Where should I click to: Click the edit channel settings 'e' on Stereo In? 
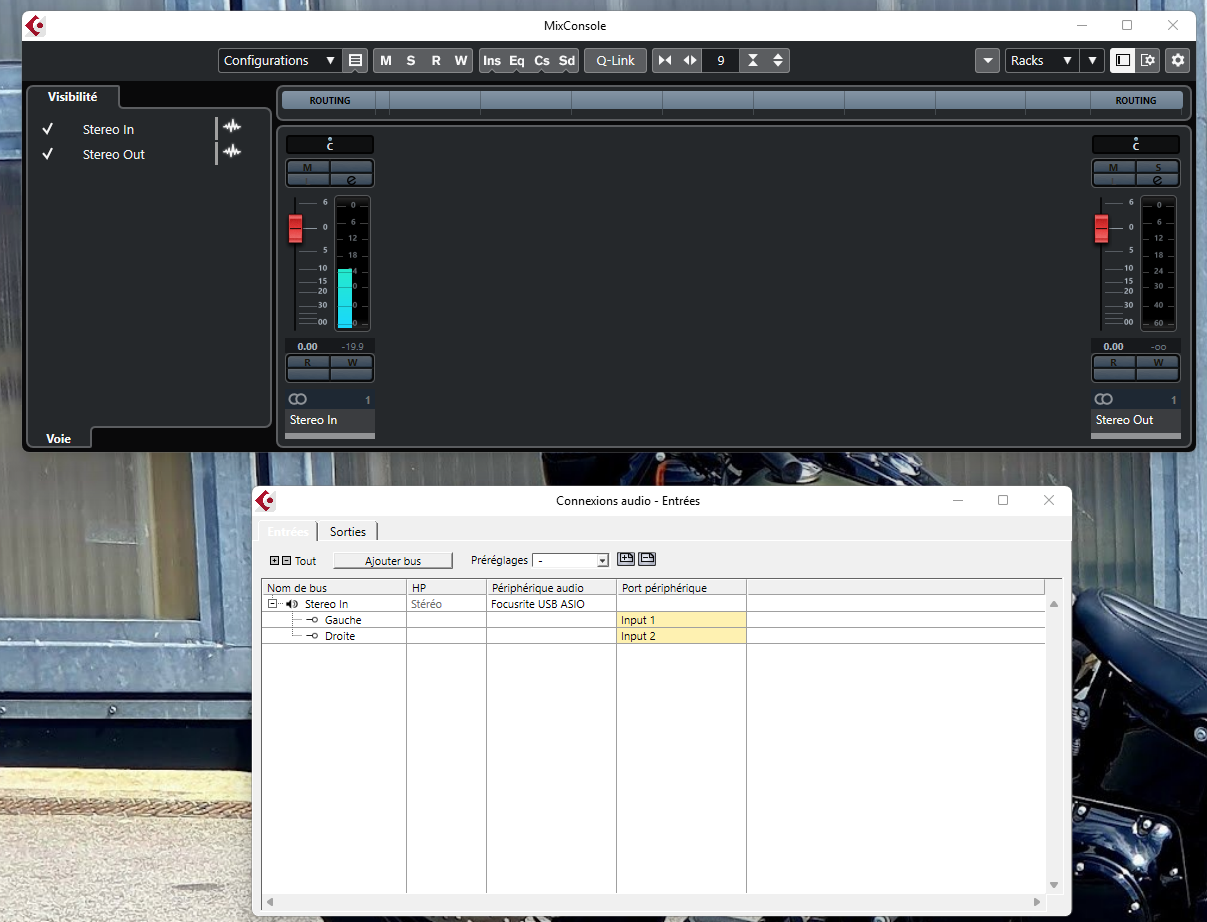(351, 180)
